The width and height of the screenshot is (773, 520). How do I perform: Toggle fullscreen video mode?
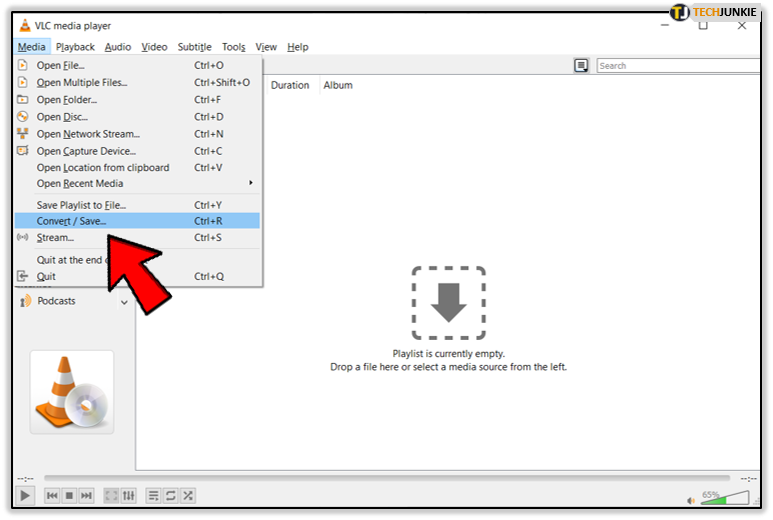coord(111,496)
